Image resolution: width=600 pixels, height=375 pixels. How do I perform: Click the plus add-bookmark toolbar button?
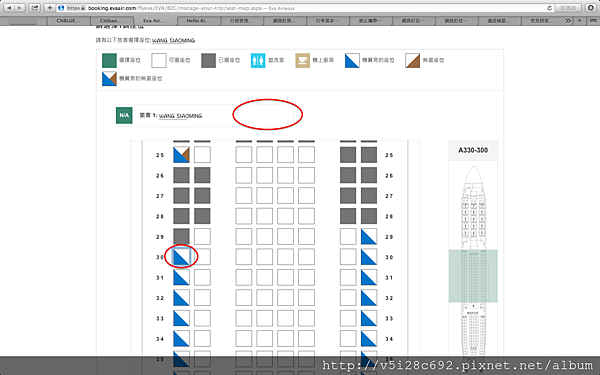click(49, 8)
